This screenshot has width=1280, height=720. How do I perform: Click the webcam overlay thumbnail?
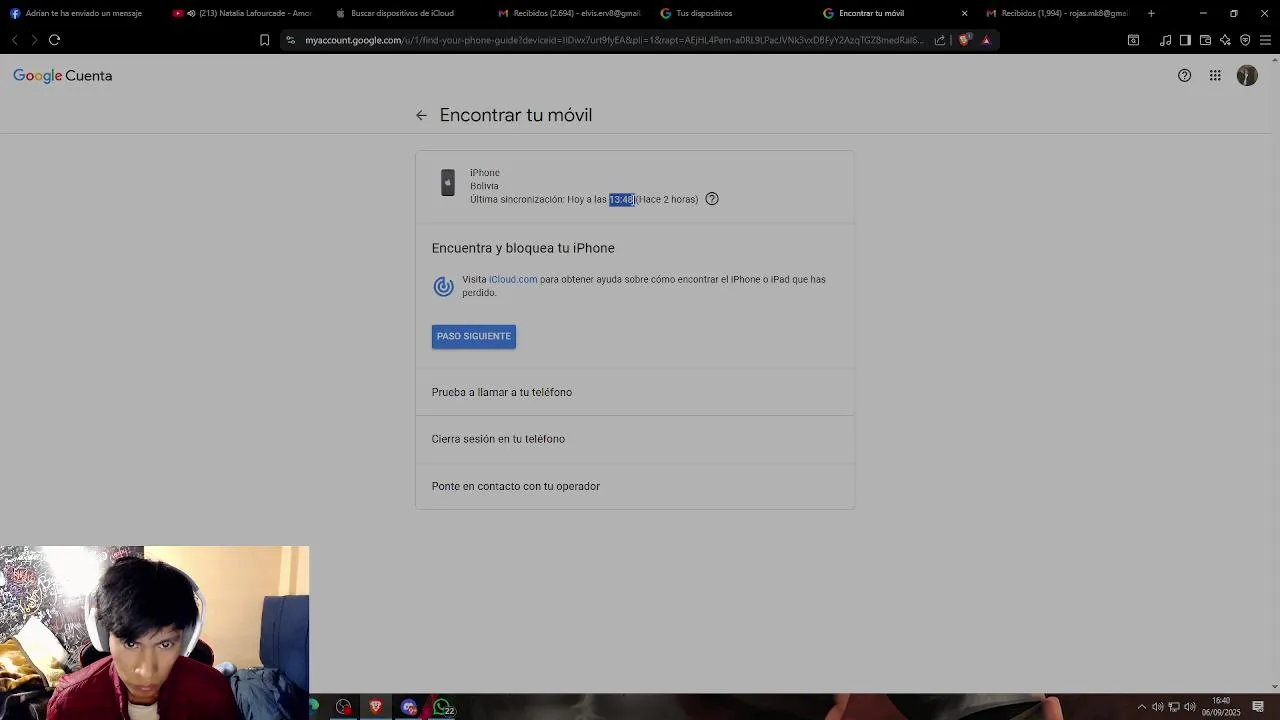[x=155, y=633]
